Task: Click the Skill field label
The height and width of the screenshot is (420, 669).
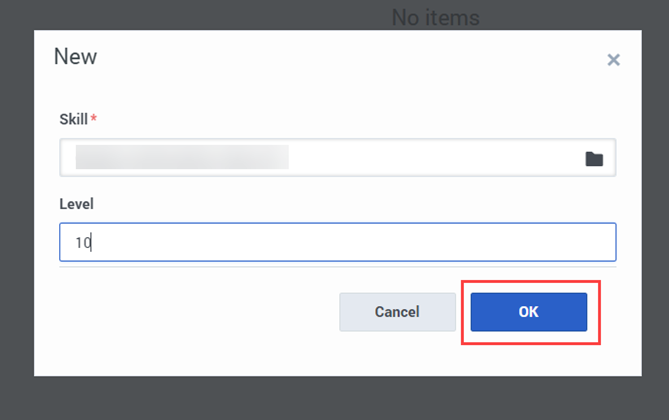Action: 73,119
